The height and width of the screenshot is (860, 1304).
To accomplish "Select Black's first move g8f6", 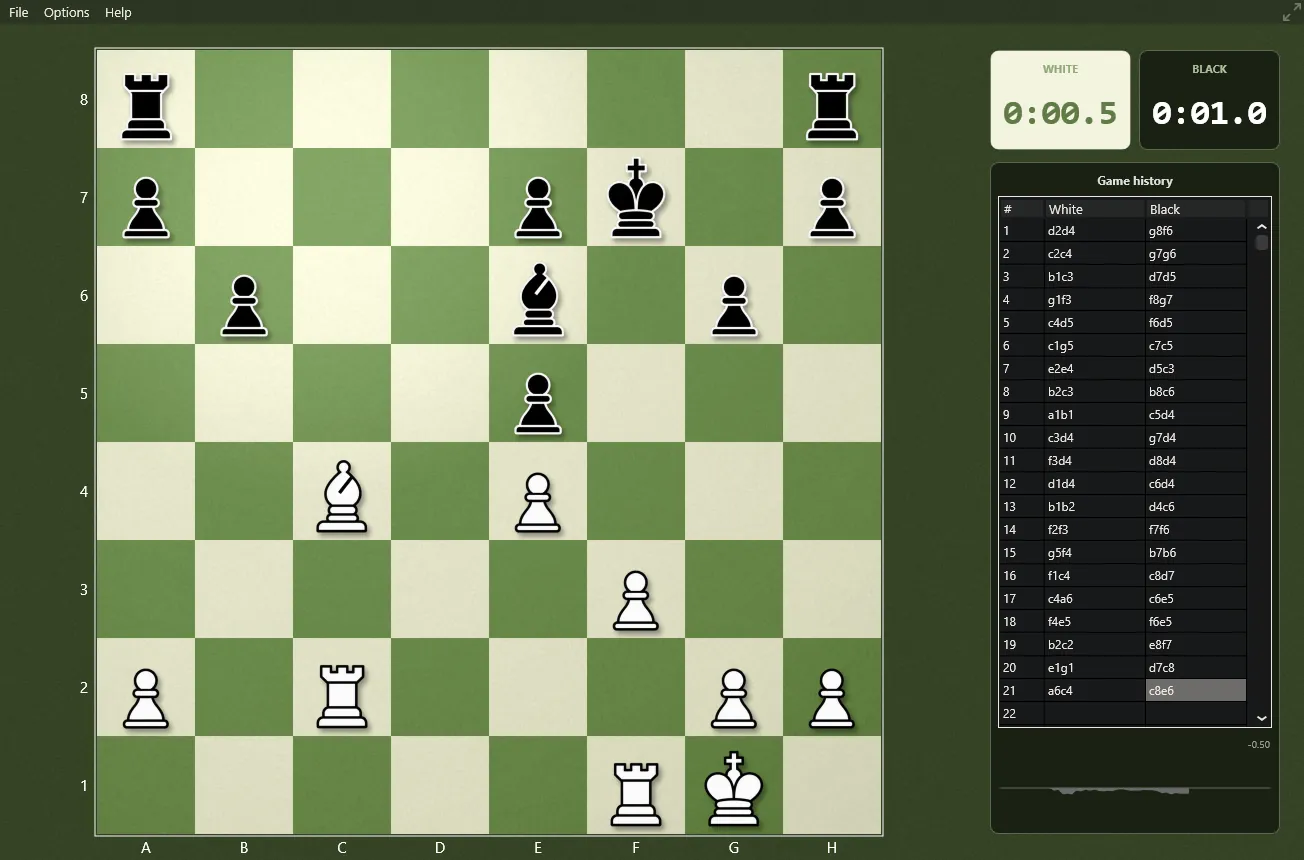I will [x=1195, y=230].
